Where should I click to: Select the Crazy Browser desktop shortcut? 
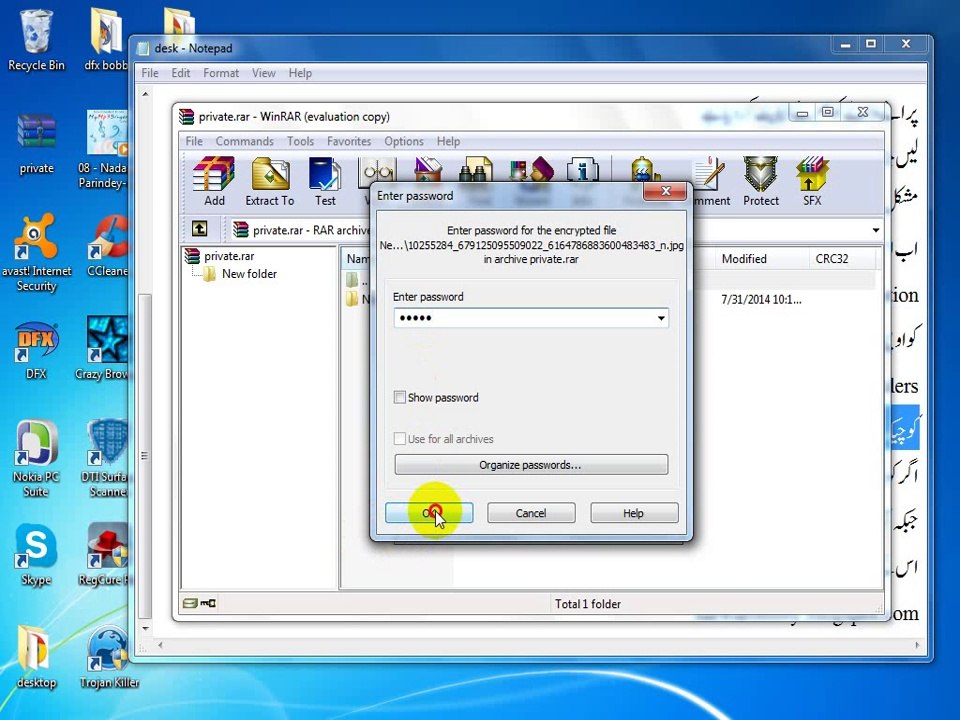click(104, 348)
